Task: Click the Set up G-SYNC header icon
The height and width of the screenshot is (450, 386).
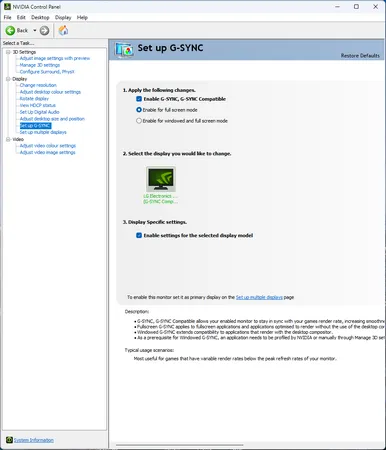Action: 124,49
